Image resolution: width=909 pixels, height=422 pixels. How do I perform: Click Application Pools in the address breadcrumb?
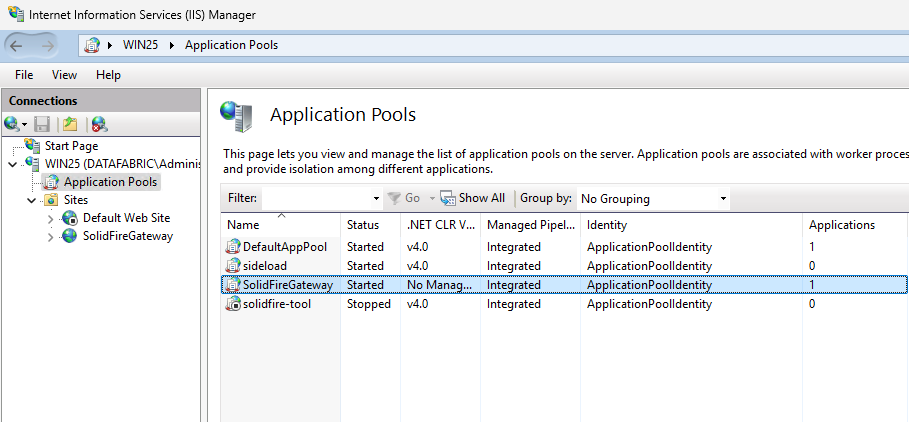[x=231, y=45]
